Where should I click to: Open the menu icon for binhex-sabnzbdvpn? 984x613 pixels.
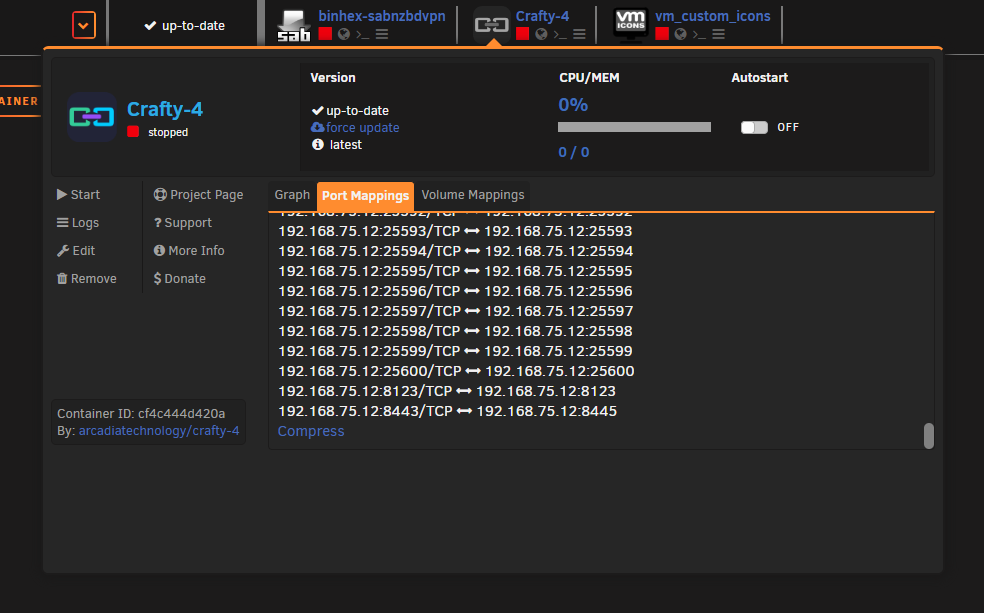pos(382,35)
